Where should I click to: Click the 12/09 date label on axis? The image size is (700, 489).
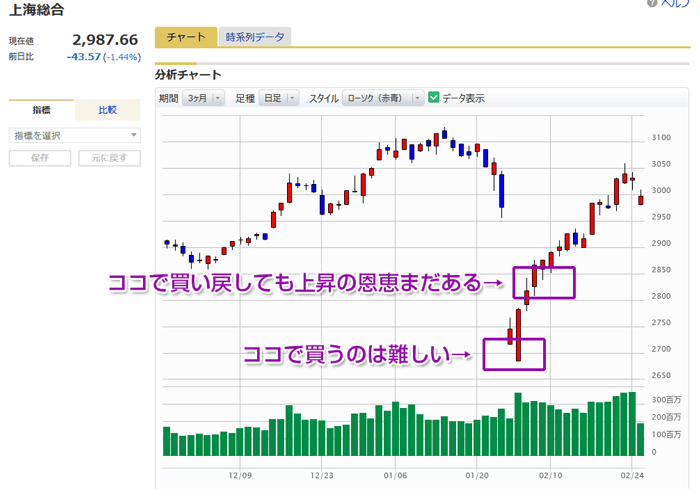pos(240,476)
